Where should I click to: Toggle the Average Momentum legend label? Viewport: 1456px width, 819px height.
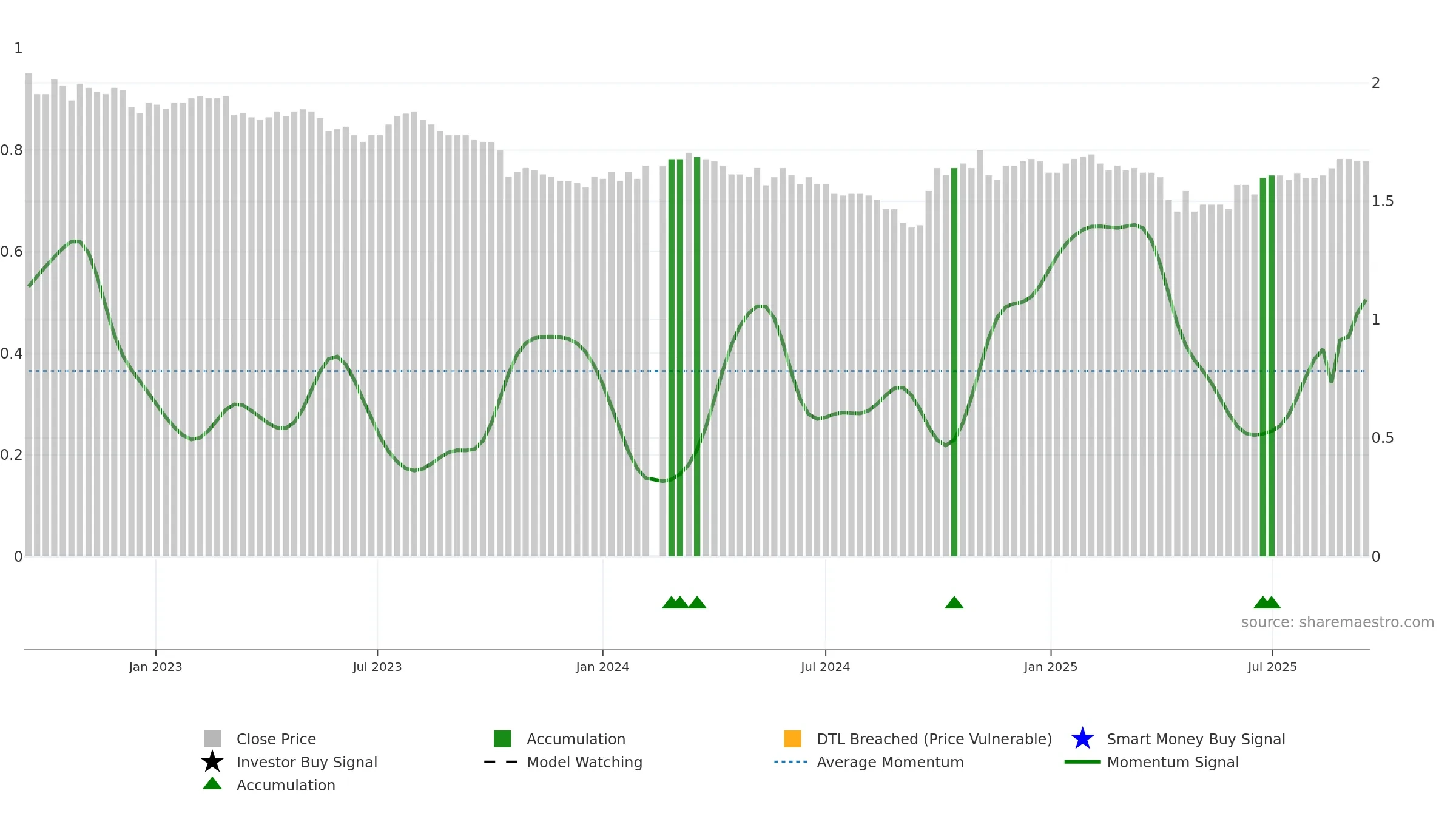[890, 762]
